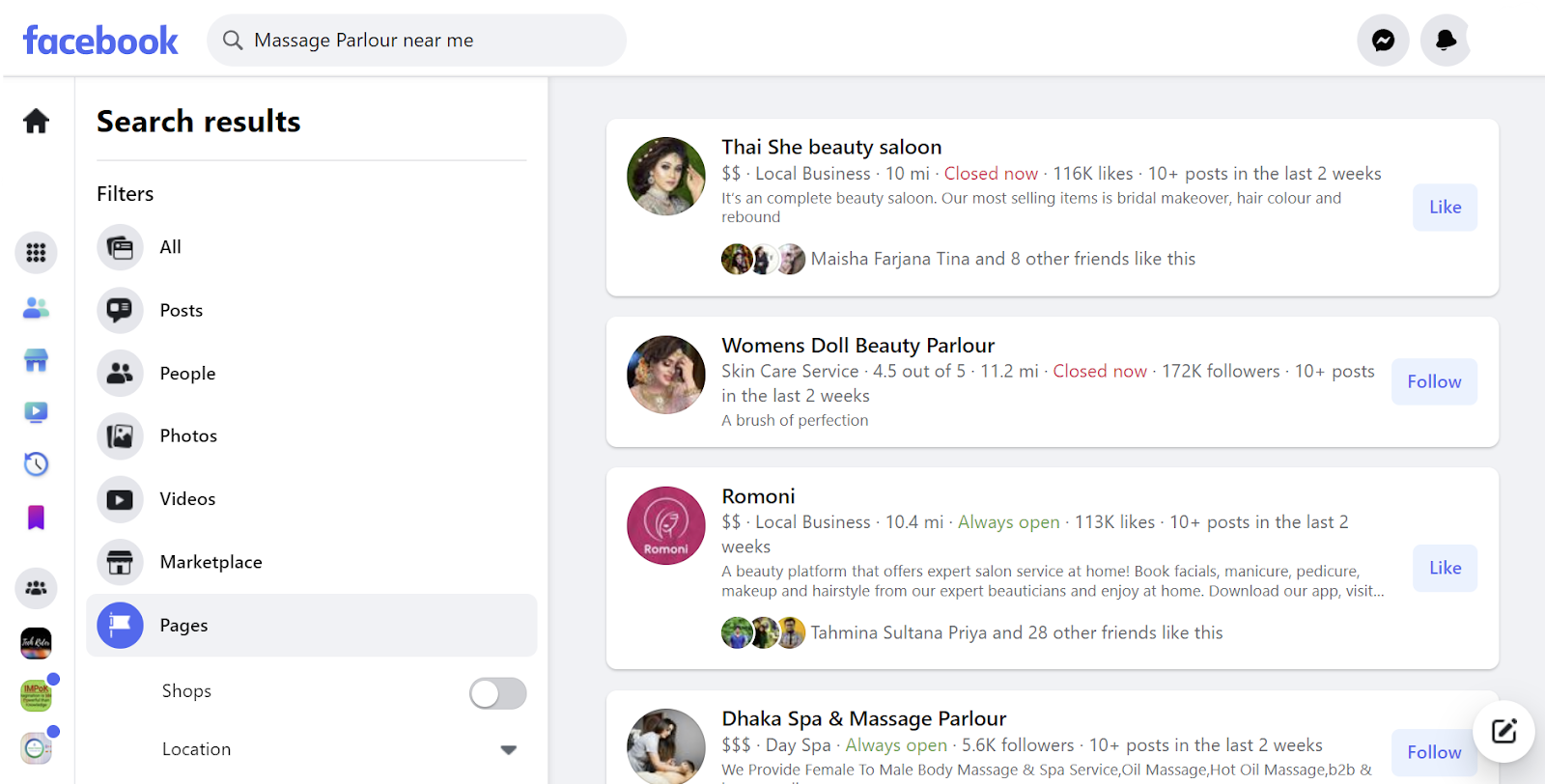
Task: Click the new message compose icon
Action: pyautogui.click(x=1503, y=731)
